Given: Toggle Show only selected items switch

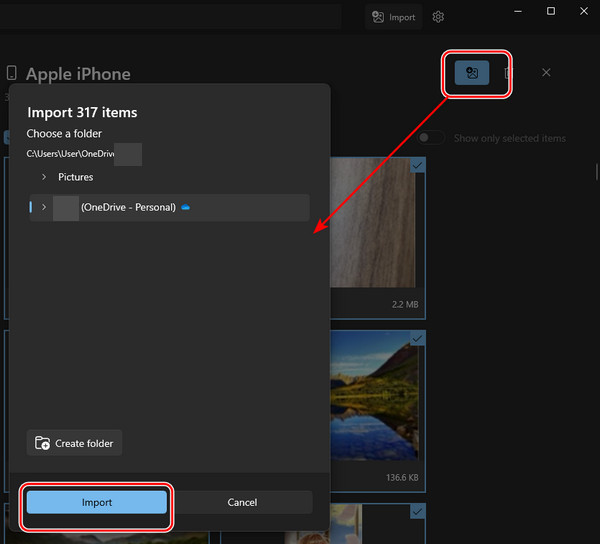Looking at the screenshot, I should [431, 138].
